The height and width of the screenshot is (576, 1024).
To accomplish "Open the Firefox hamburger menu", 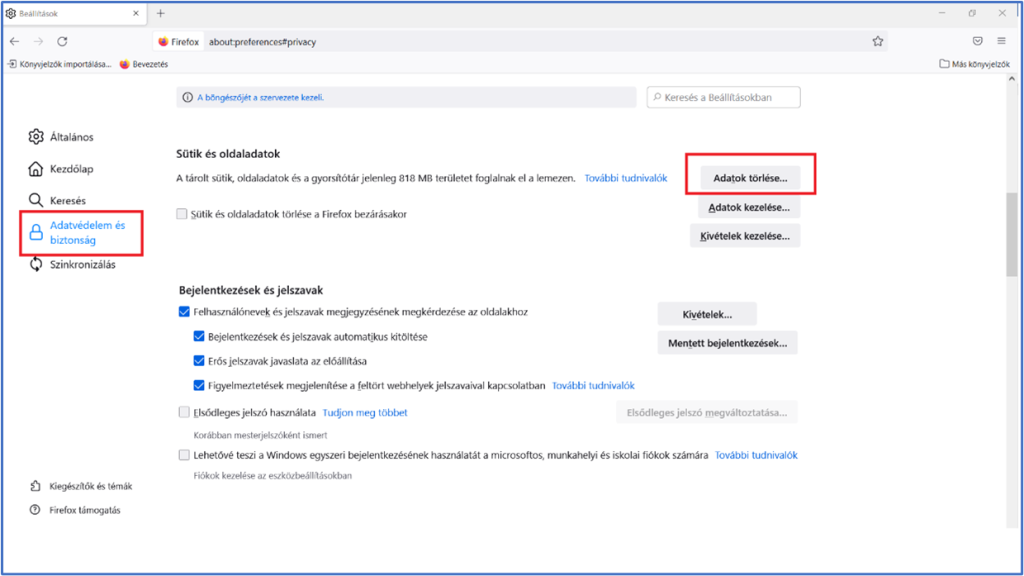I will tap(1001, 41).
